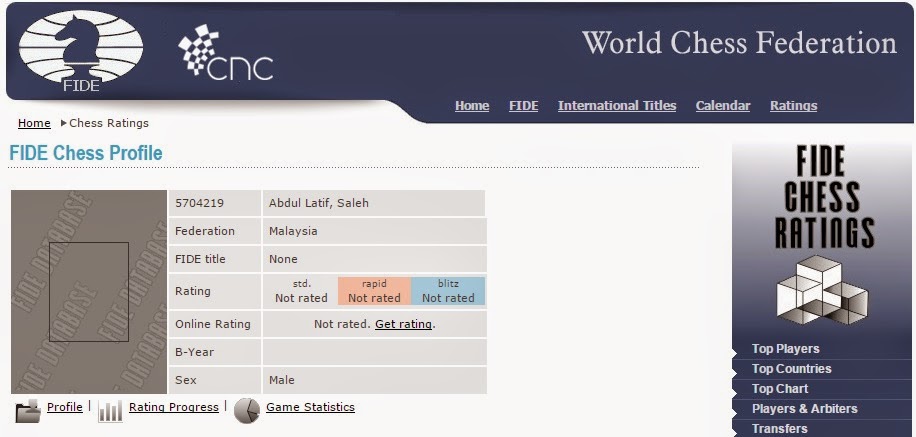
Task: Open the Calendar menu item
Action: tap(723, 106)
